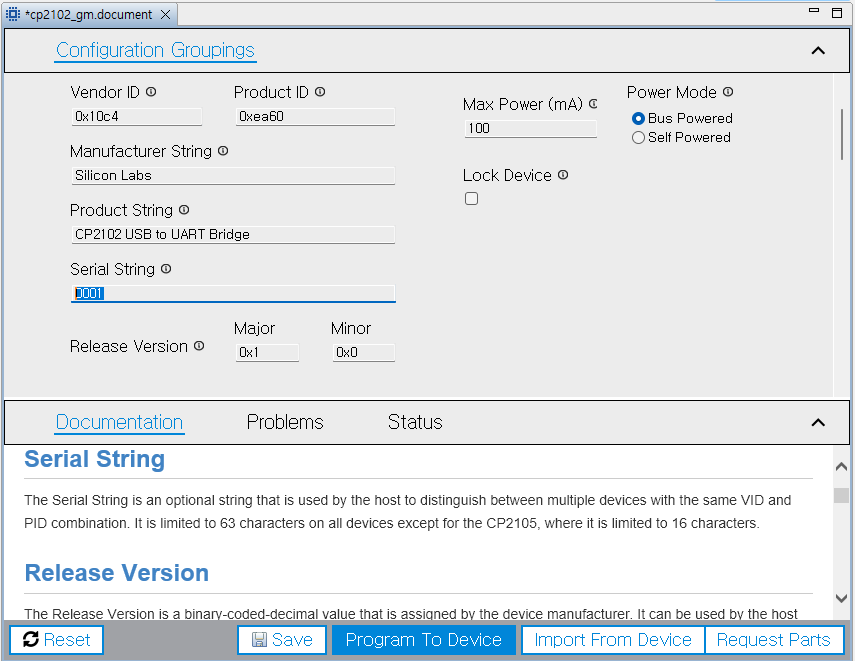Image resolution: width=855 pixels, height=661 pixels.
Task: Collapse the Configuration Groupings section
Action: coord(818,51)
